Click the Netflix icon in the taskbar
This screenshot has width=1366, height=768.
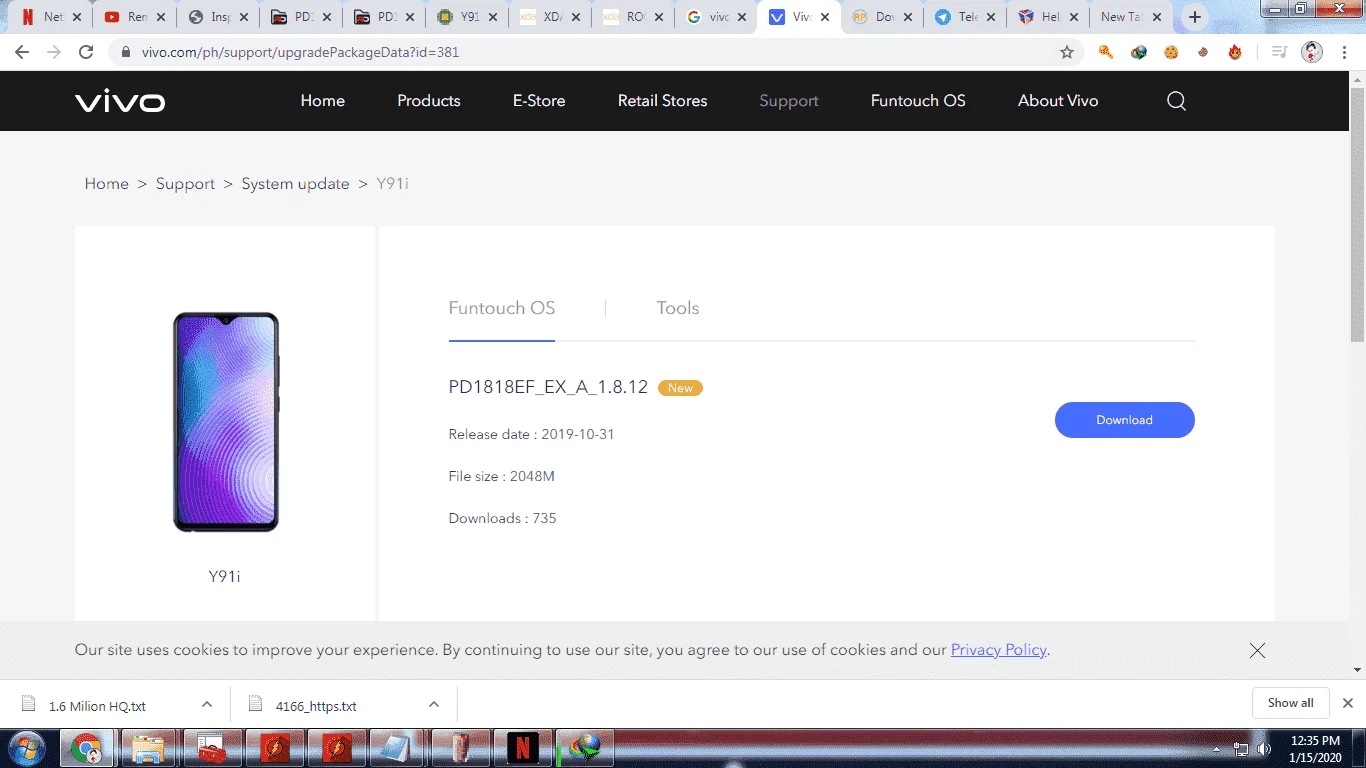[522, 747]
